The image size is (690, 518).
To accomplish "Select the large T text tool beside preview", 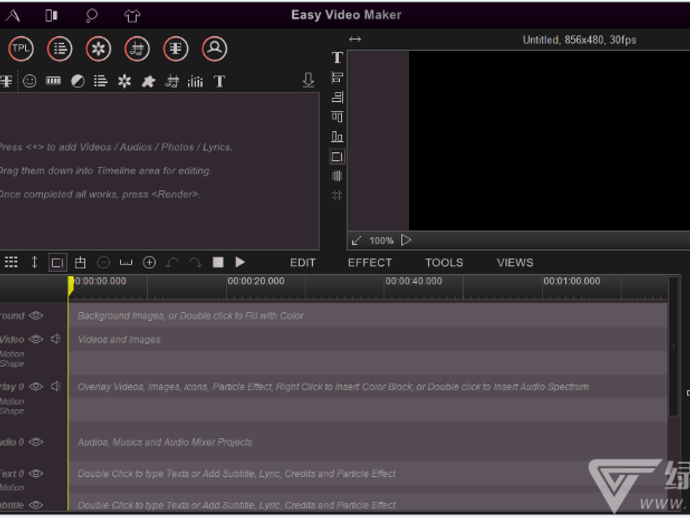I will pos(337,58).
